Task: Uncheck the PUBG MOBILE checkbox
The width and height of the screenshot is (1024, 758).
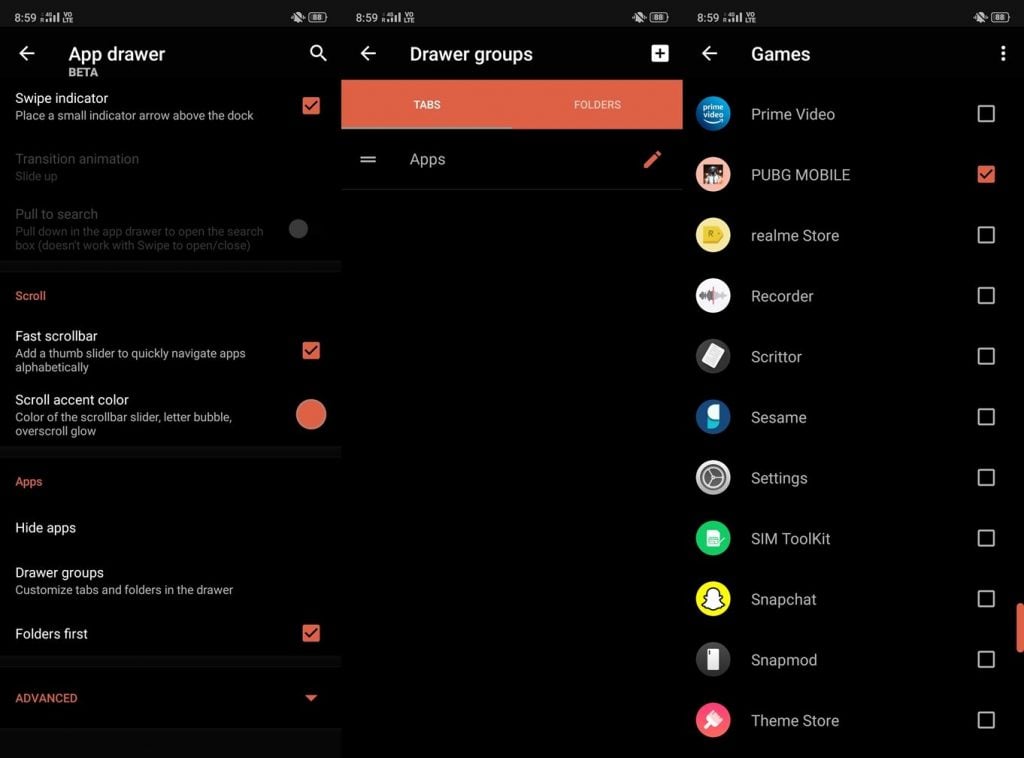Action: point(986,174)
